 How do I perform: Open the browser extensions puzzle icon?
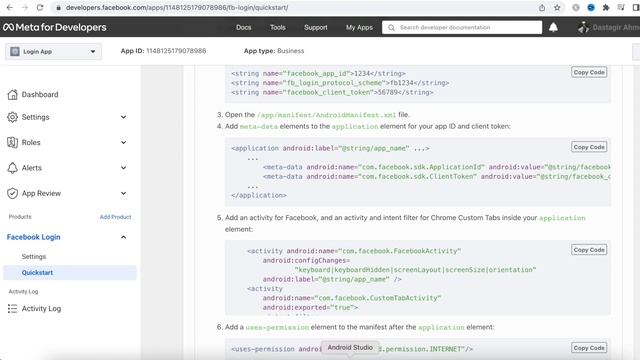[606, 7]
